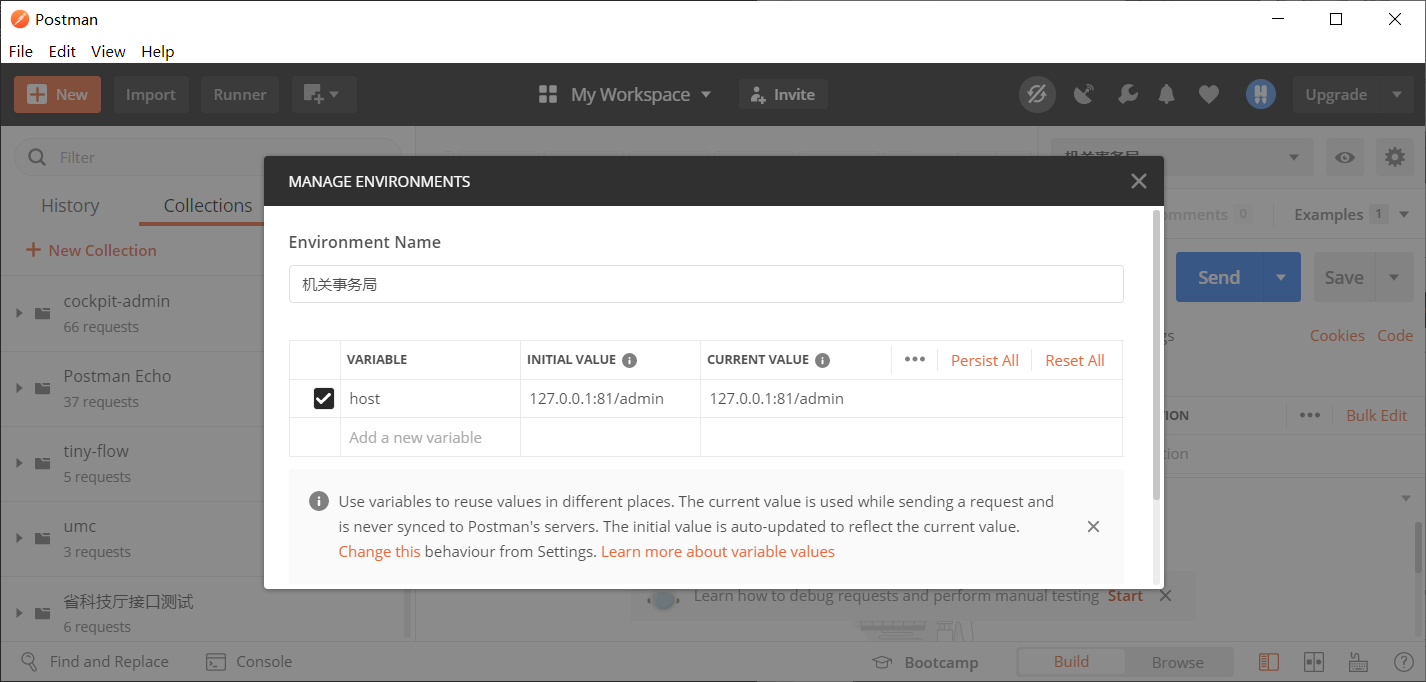Switch to the History tab

point(70,206)
